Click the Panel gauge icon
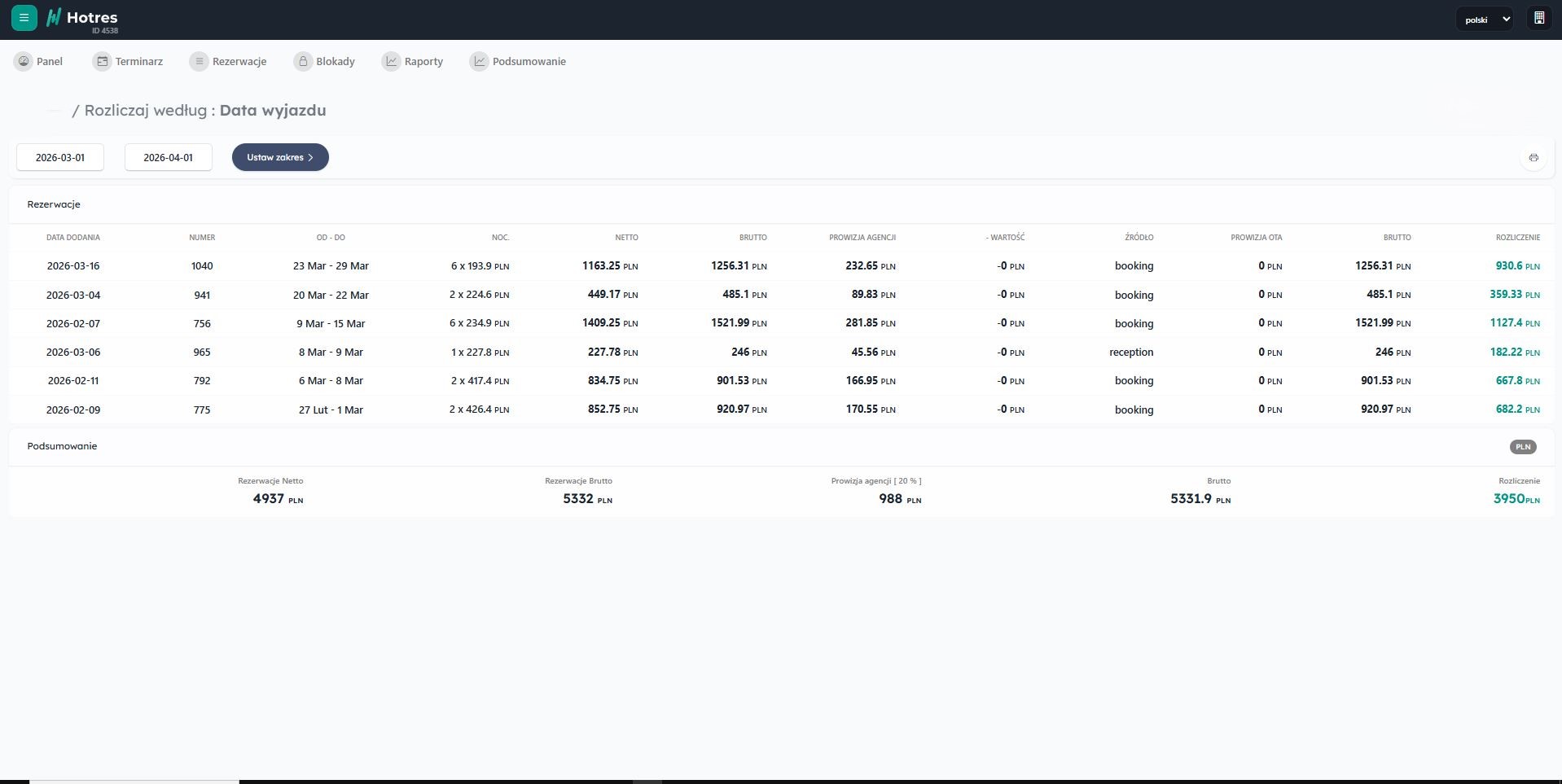The image size is (1562, 784). pos(24,61)
